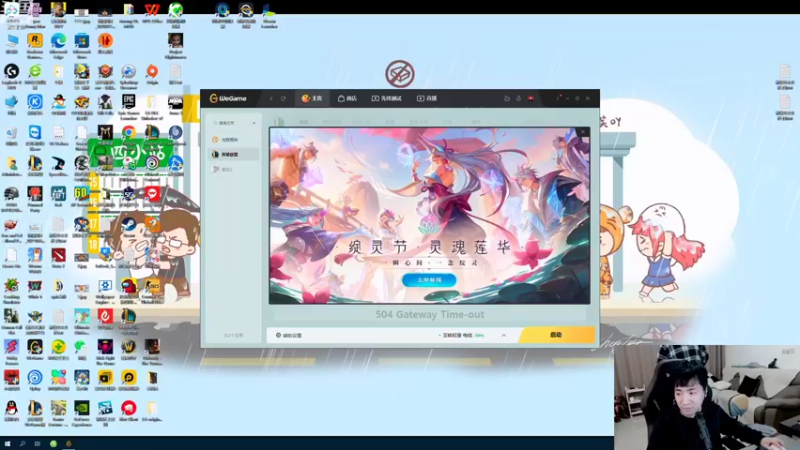800x450 pixels.
Task: Open Rockstar Games Launcher desktop icon
Action: (x=35, y=45)
